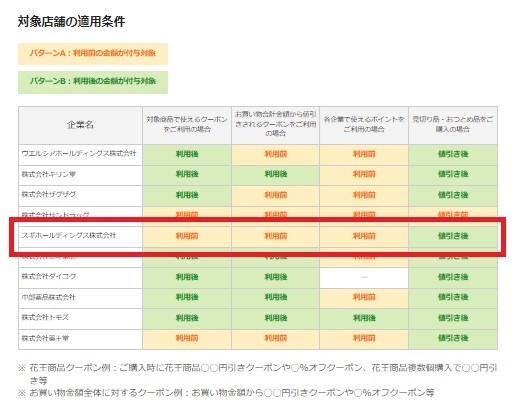Click 薬王堂 row's 利用前 in 各企業ポイント column
The image size is (516, 410).
click(364, 338)
